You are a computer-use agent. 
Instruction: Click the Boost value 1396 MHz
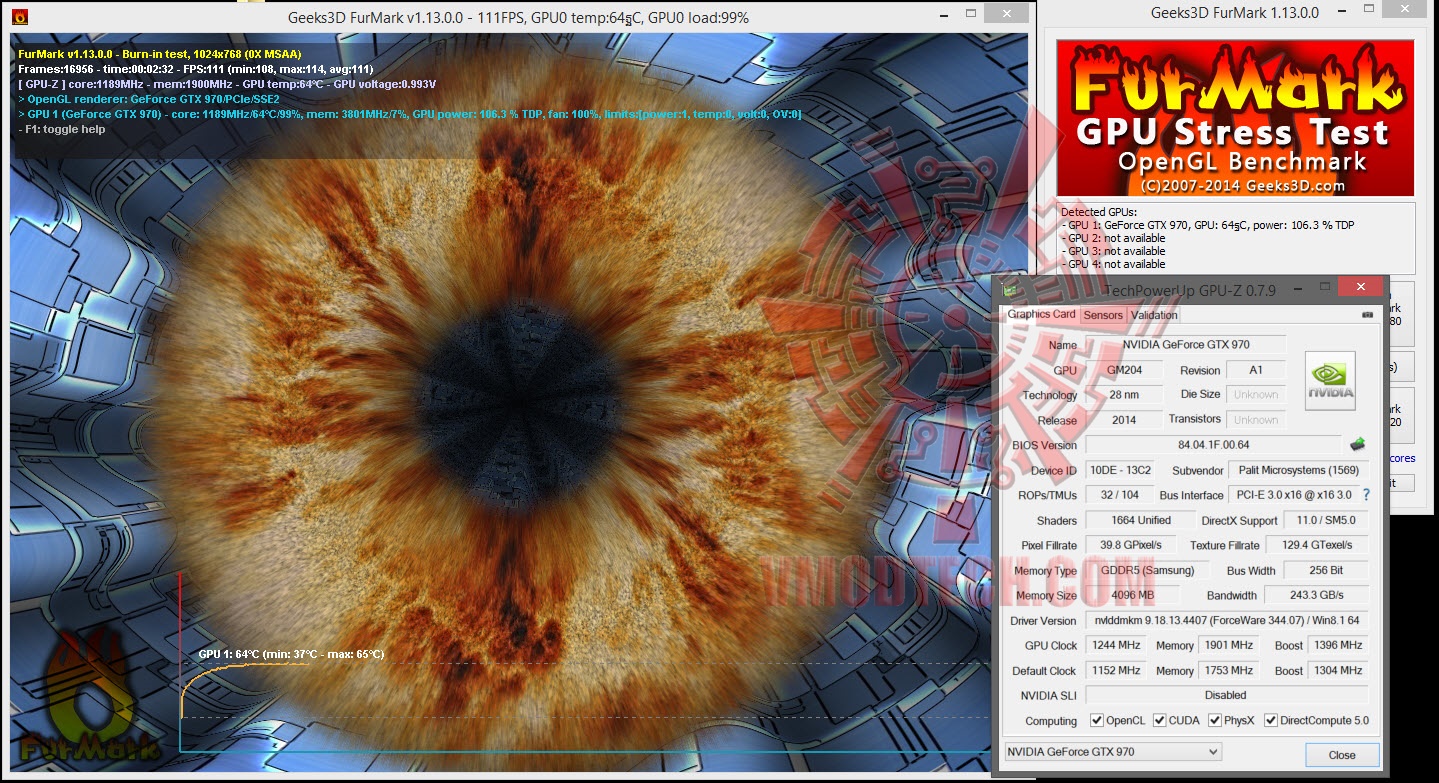click(x=1338, y=645)
